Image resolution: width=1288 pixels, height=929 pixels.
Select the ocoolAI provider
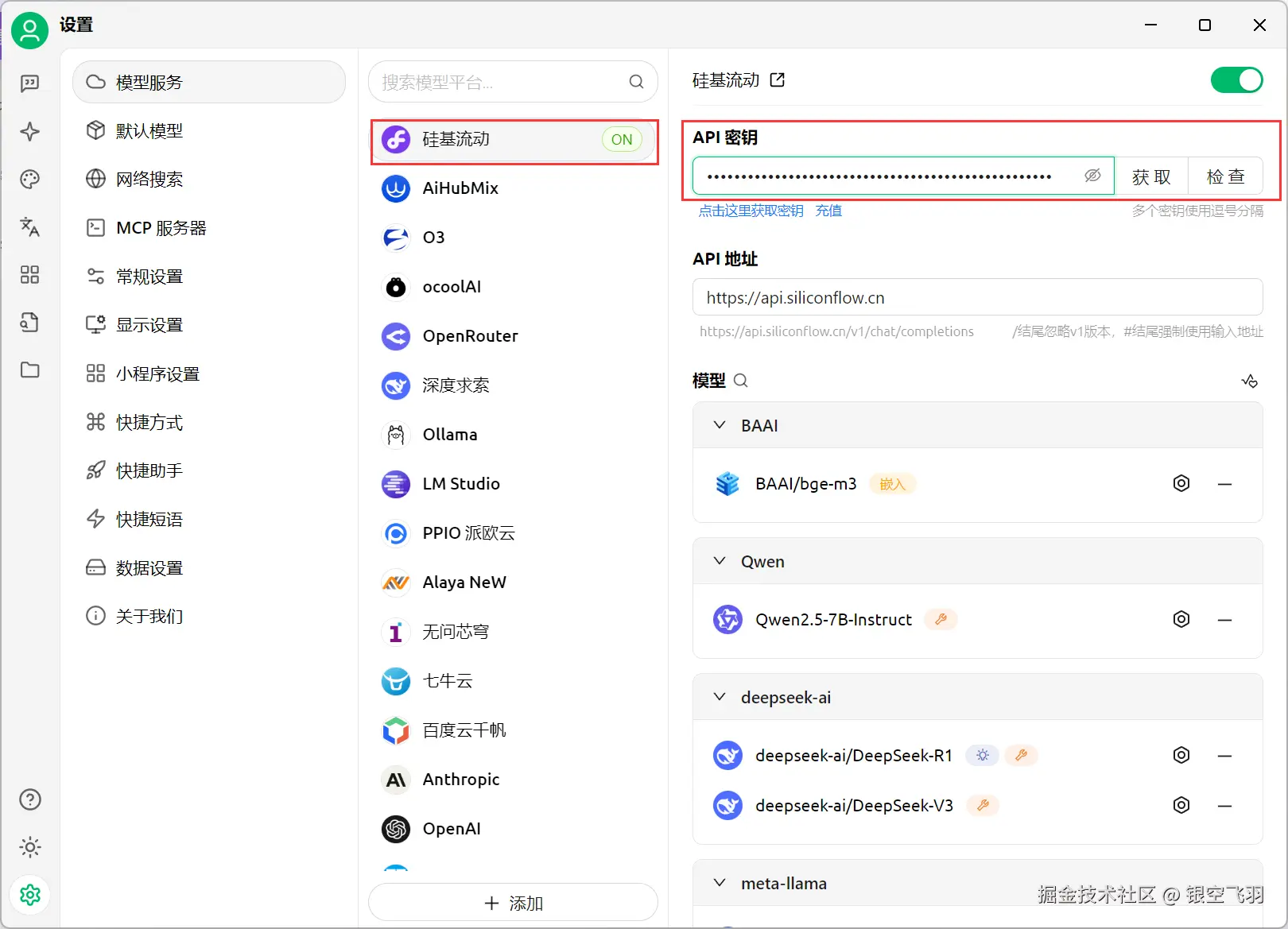[514, 287]
